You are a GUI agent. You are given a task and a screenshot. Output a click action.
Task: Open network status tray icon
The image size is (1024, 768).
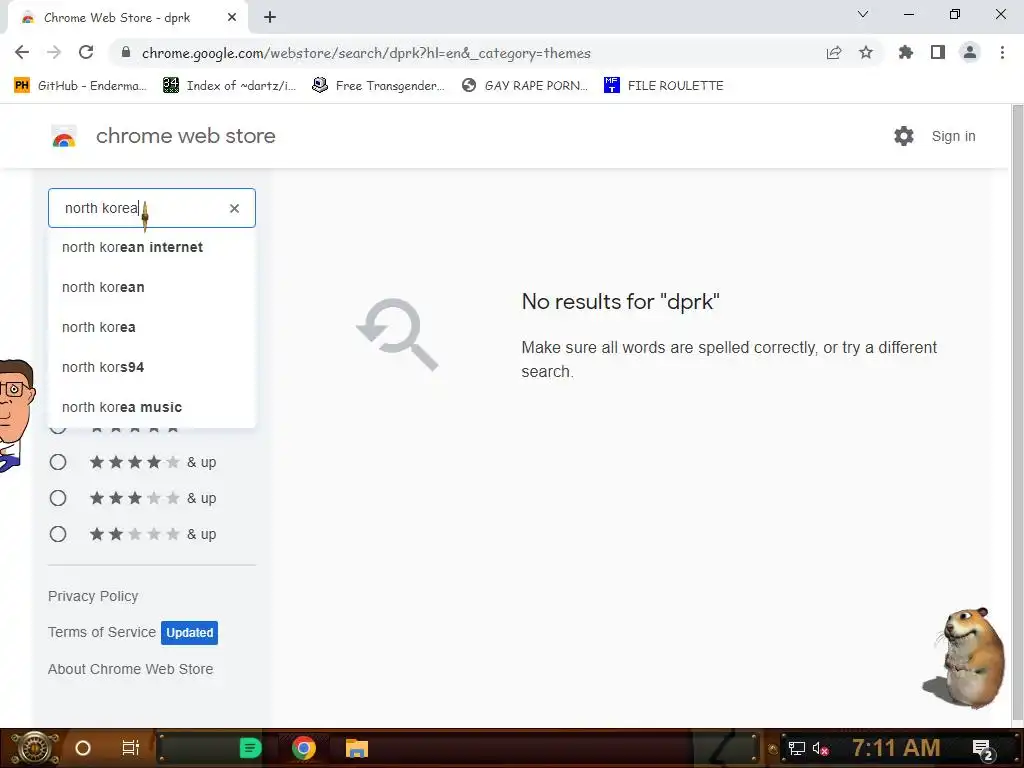click(797, 748)
